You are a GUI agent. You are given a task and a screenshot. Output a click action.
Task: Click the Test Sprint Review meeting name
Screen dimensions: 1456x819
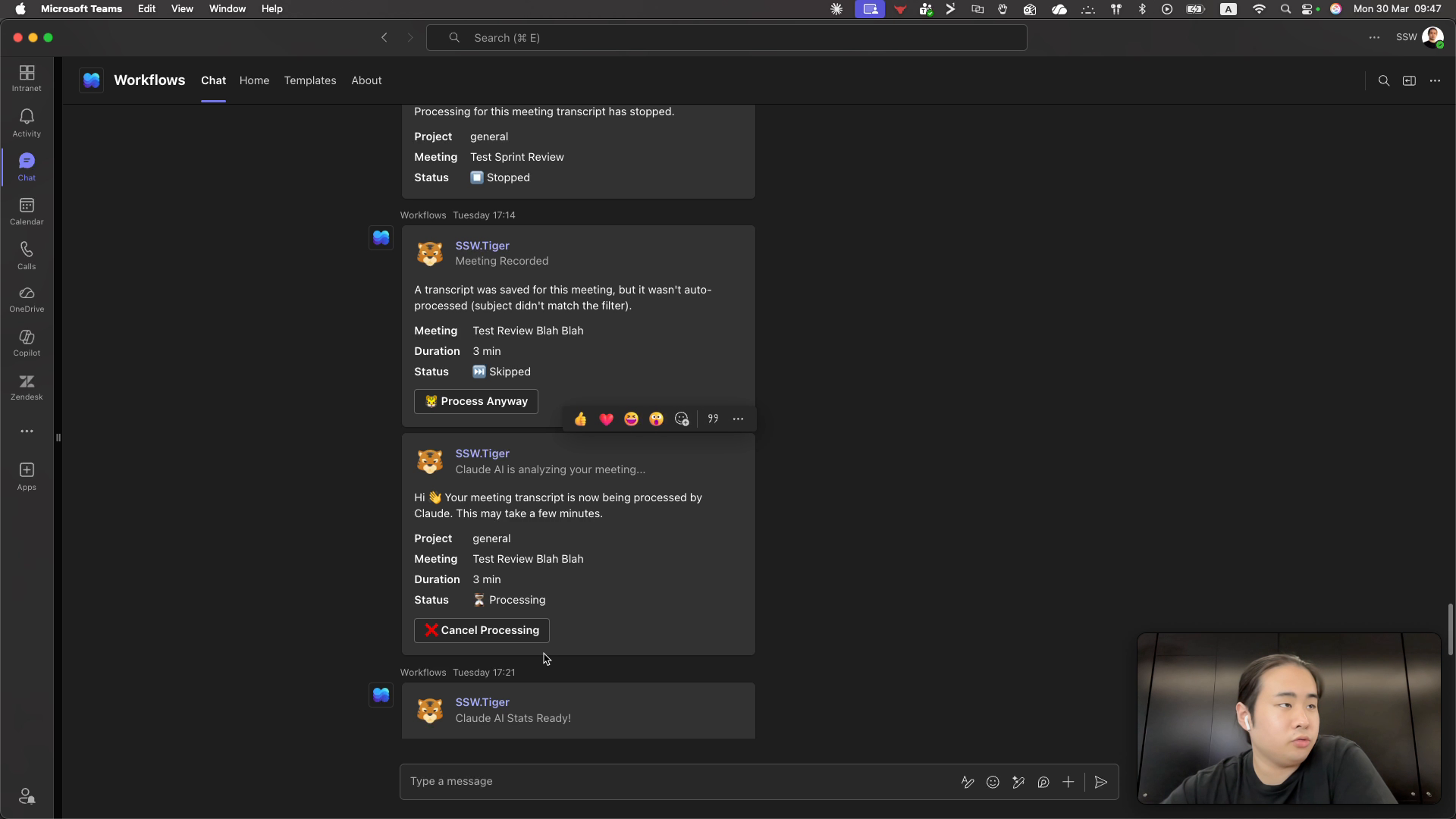pos(517,157)
